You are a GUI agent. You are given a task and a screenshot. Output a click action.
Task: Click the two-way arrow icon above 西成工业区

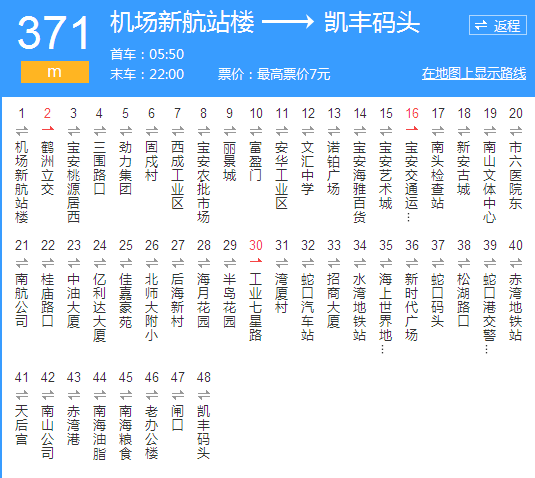178,131
